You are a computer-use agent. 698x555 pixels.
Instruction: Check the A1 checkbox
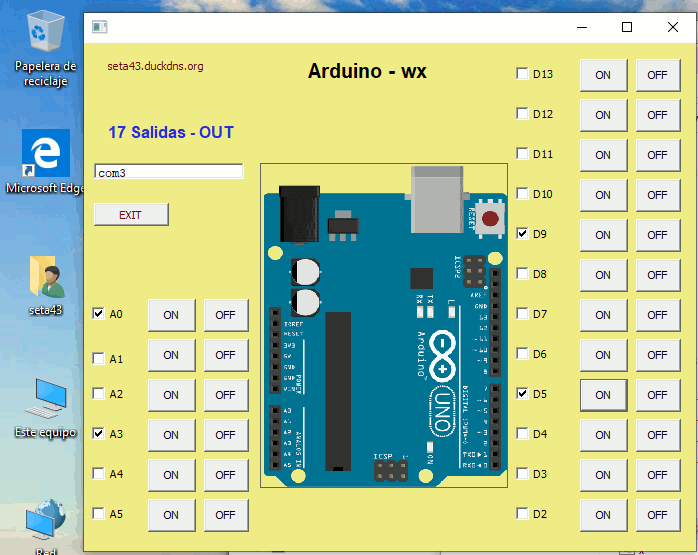(x=98, y=358)
